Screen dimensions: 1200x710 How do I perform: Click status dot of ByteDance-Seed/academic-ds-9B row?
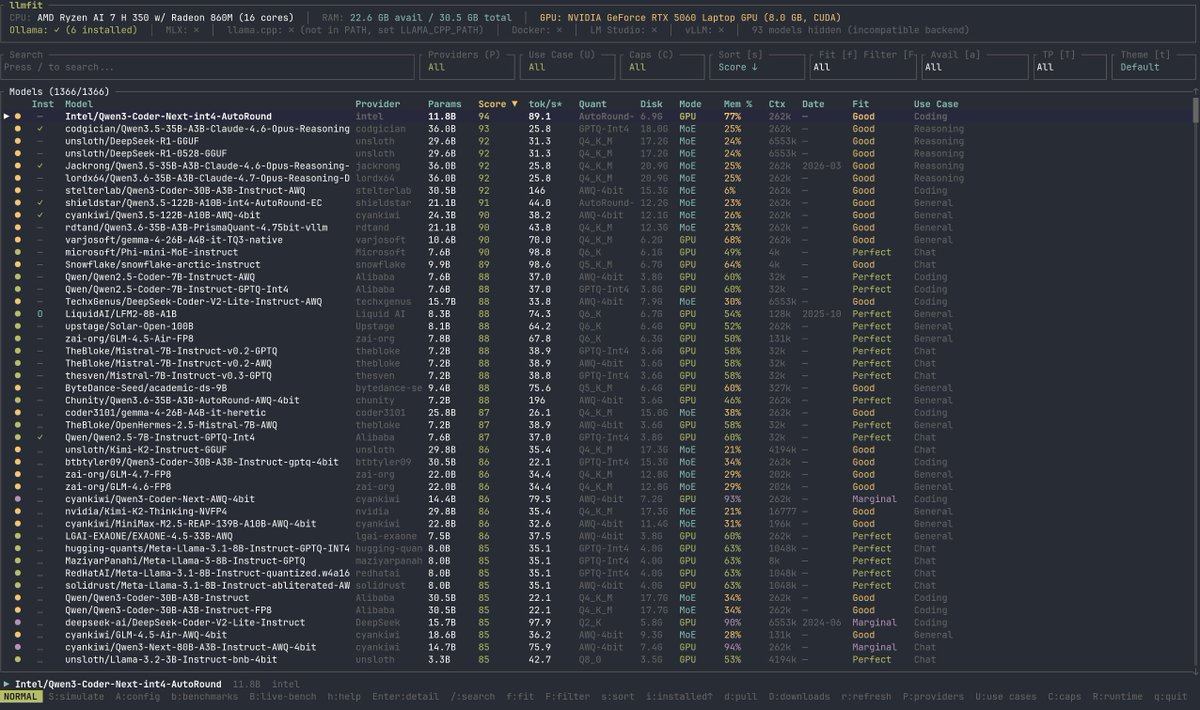pos(17,388)
